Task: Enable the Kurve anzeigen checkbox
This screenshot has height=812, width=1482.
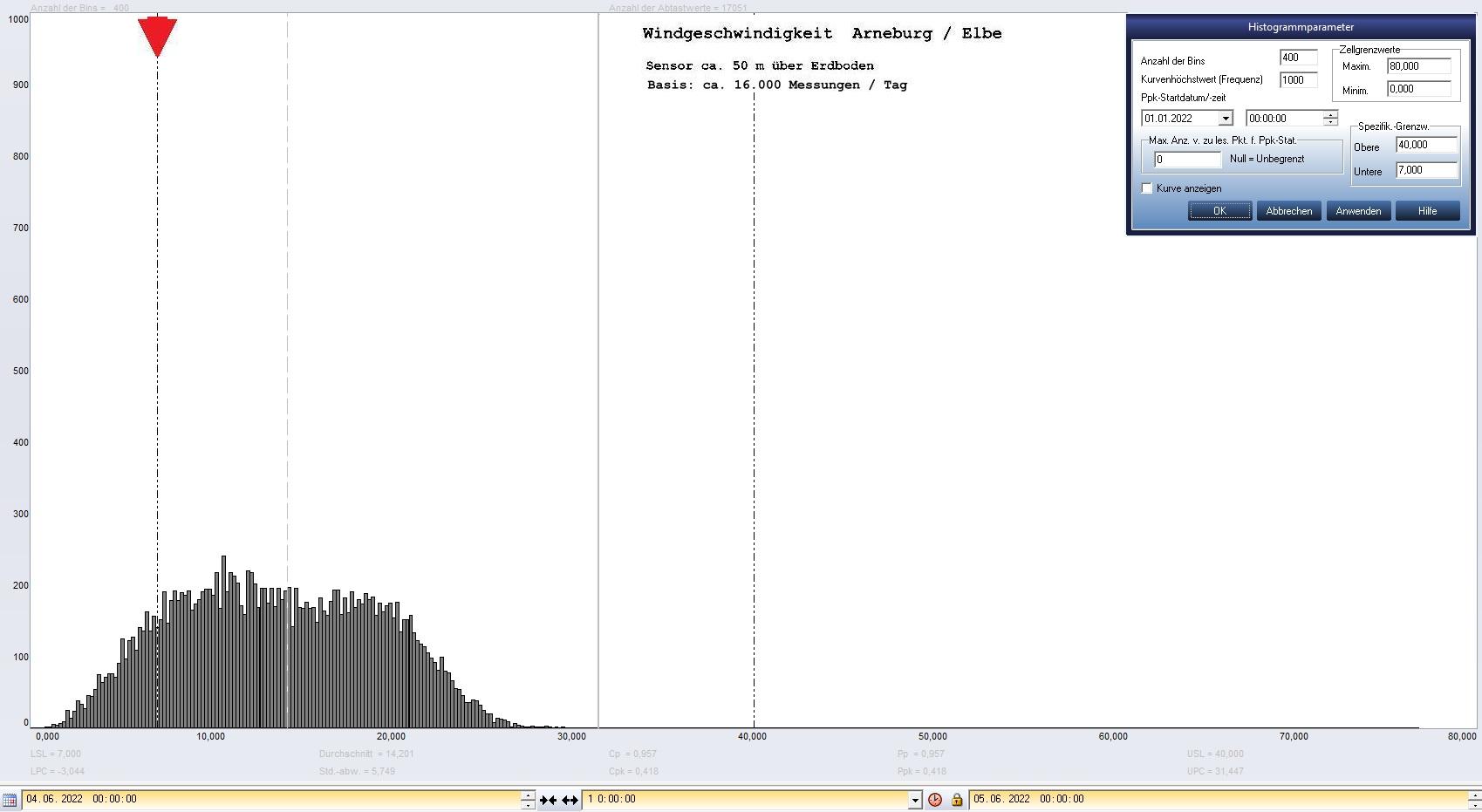Action: [1147, 188]
